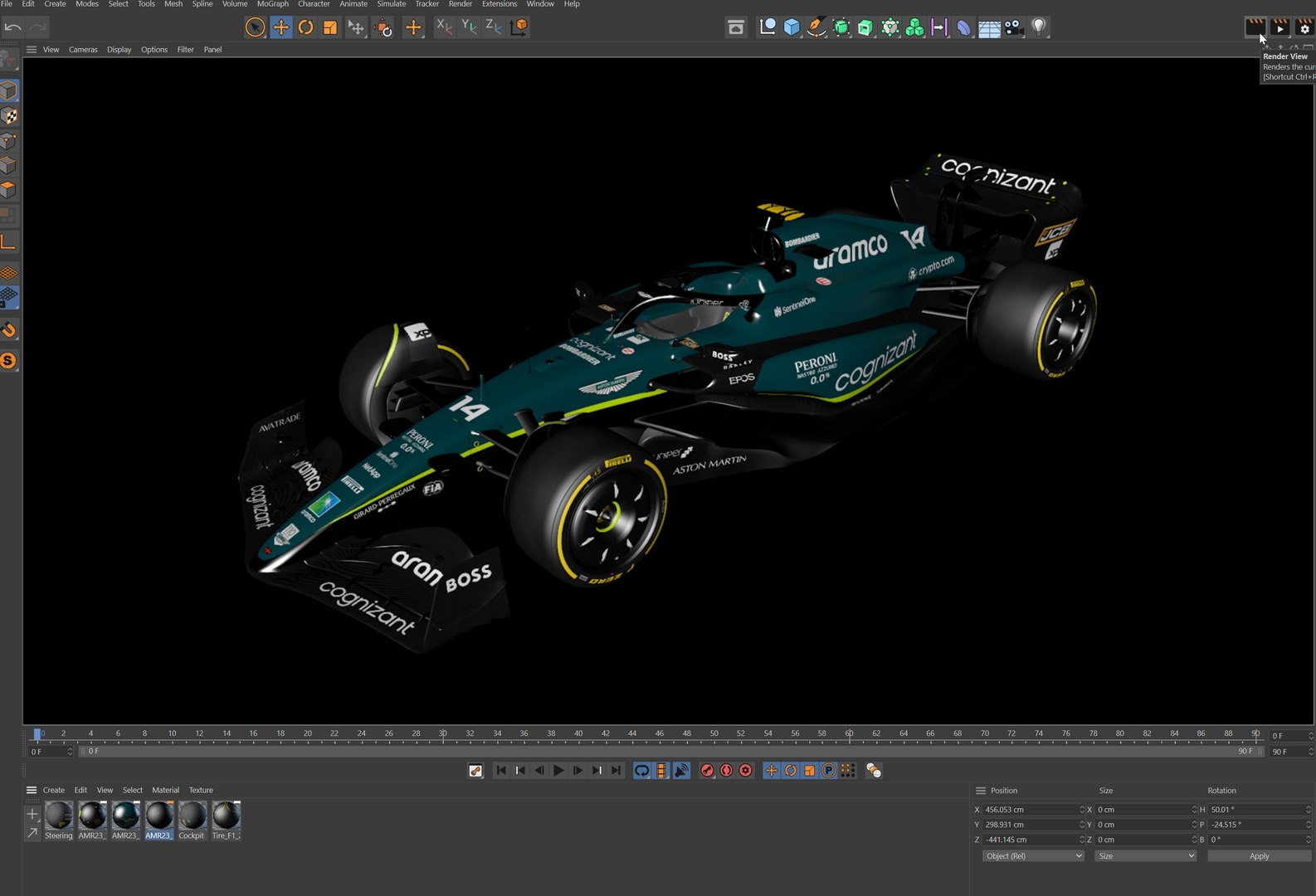Open the File menu
The height and width of the screenshot is (896, 1316).
[7, 4]
